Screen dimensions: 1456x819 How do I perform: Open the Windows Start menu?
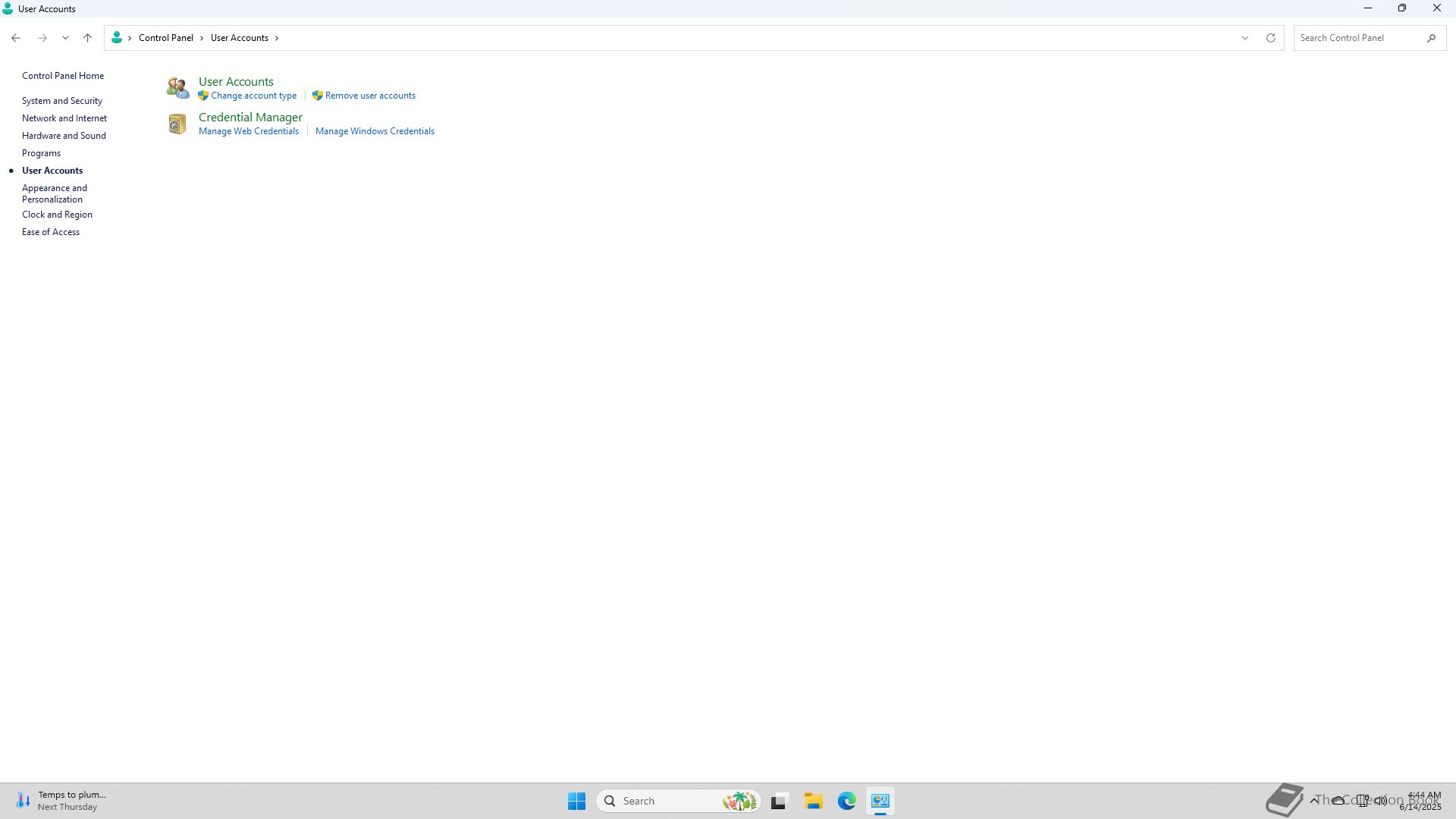(x=576, y=801)
